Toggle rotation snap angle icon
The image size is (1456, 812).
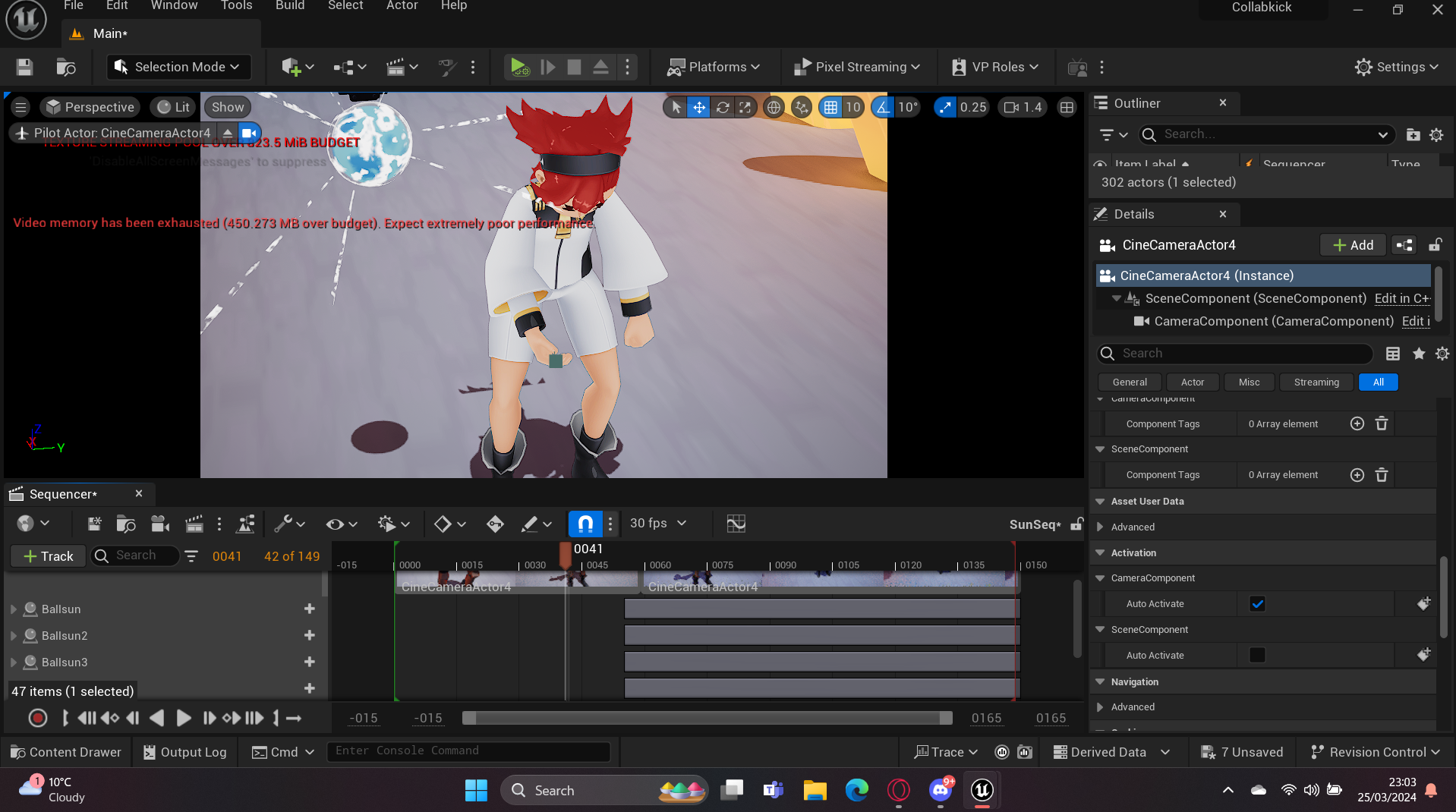[882, 107]
